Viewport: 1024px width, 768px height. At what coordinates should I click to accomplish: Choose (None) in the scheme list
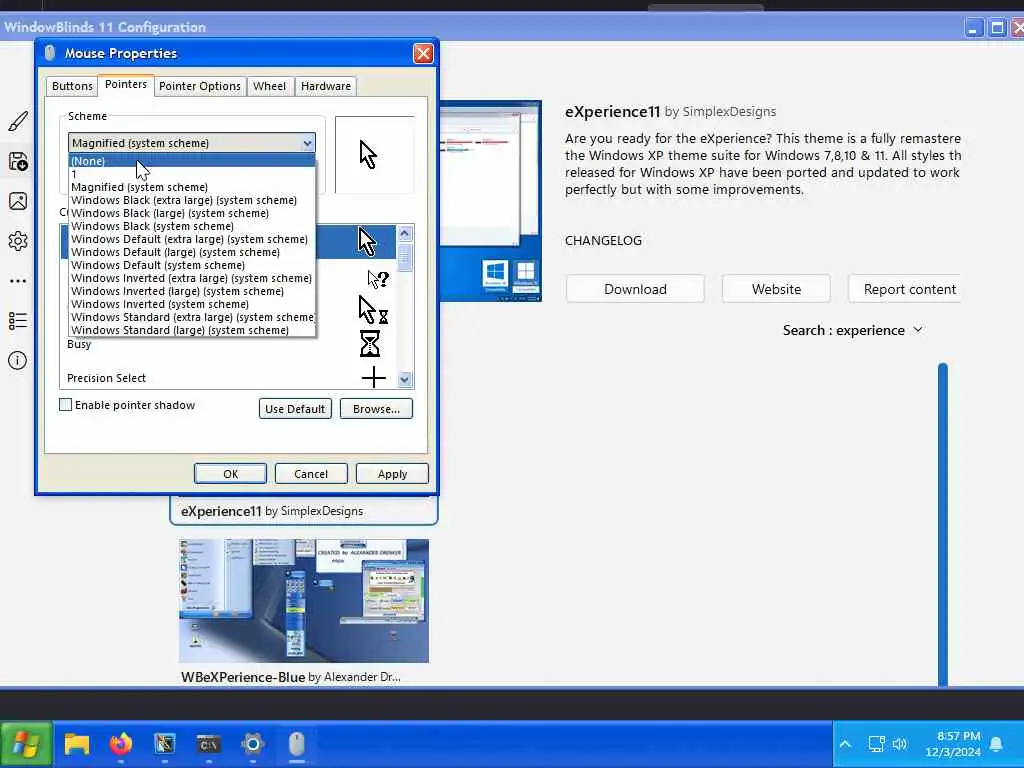(x=192, y=161)
